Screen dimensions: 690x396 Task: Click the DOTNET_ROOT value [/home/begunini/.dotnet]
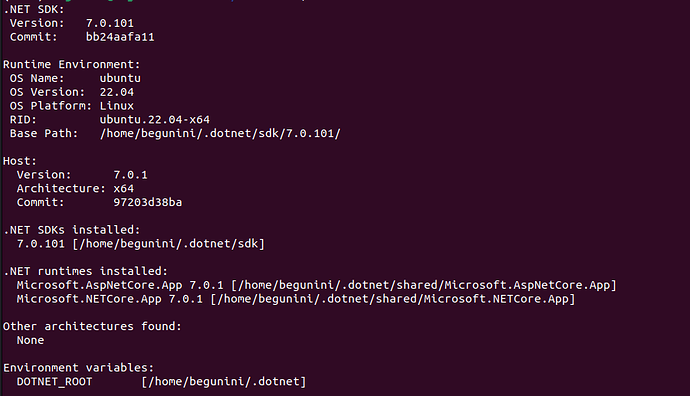pyautogui.click(x=224, y=381)
